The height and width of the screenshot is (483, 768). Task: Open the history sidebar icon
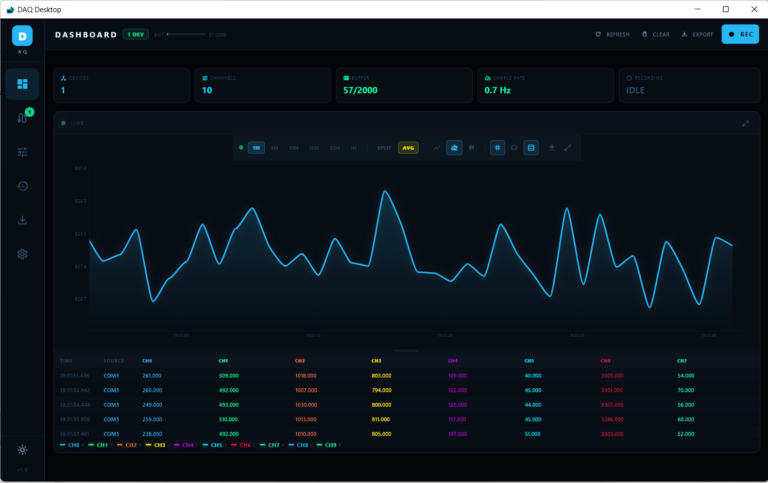click(x=22, y=186)
